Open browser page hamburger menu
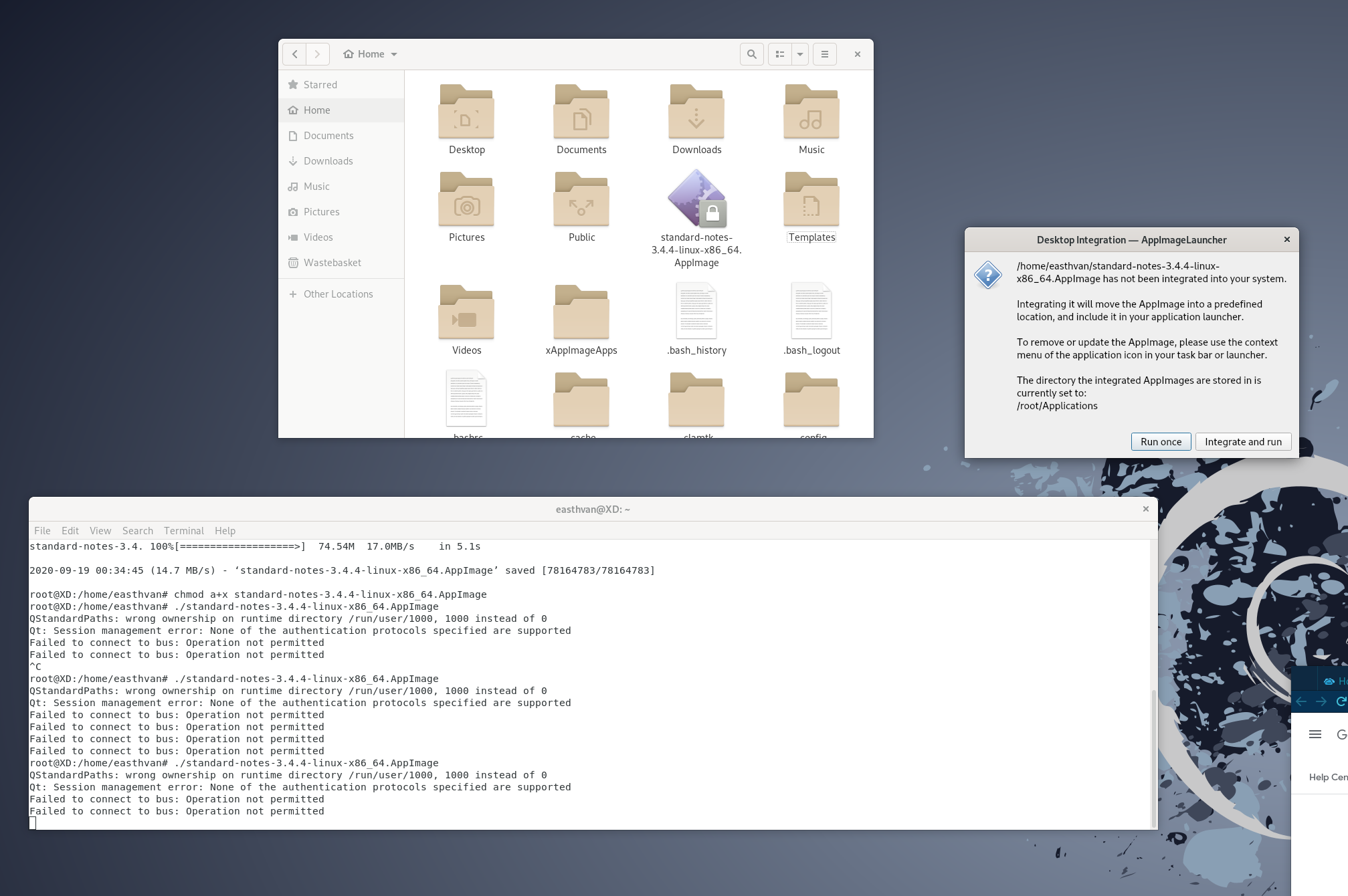This screenshot has width=1348, height=896. click(x=1315, y=734)
